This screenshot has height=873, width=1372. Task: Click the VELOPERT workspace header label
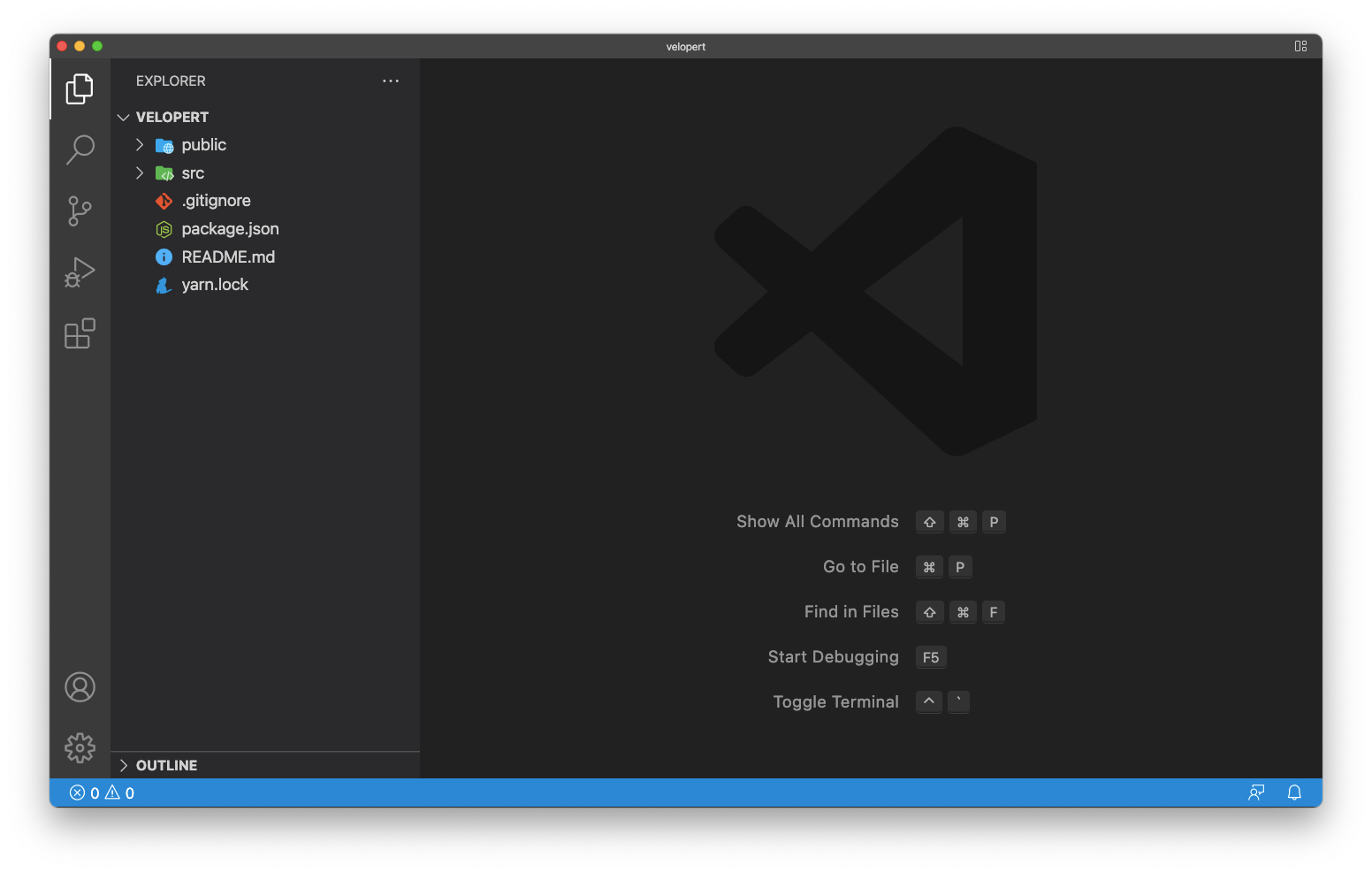[172, 118]
